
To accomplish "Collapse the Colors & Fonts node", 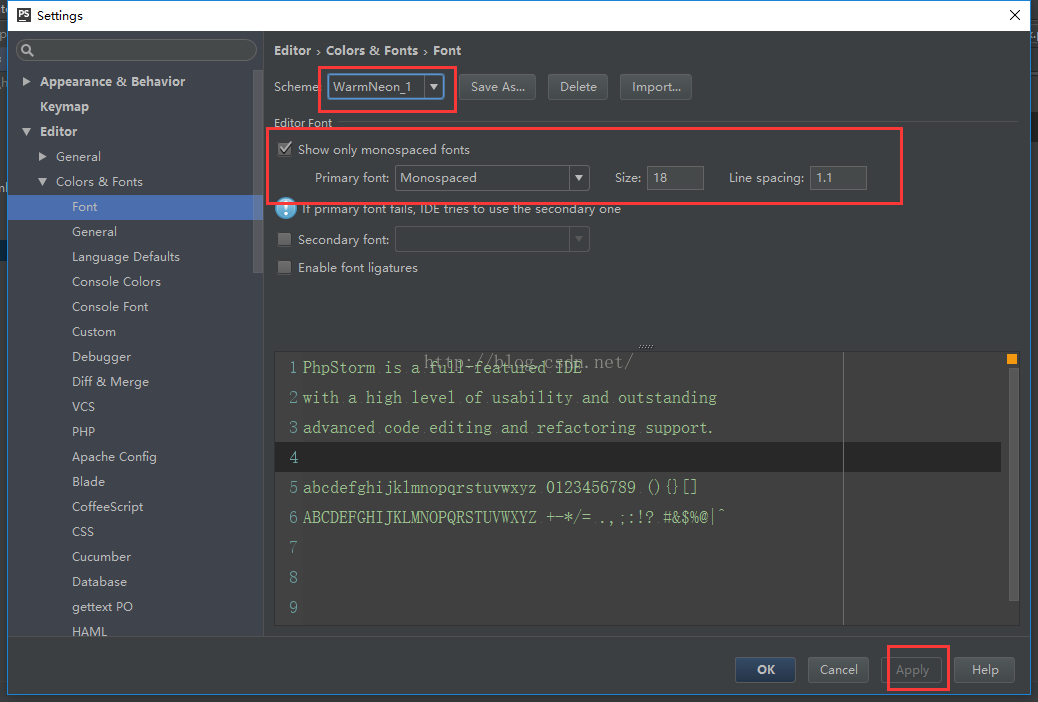I will pyautogui.click(x=43, y=181).
